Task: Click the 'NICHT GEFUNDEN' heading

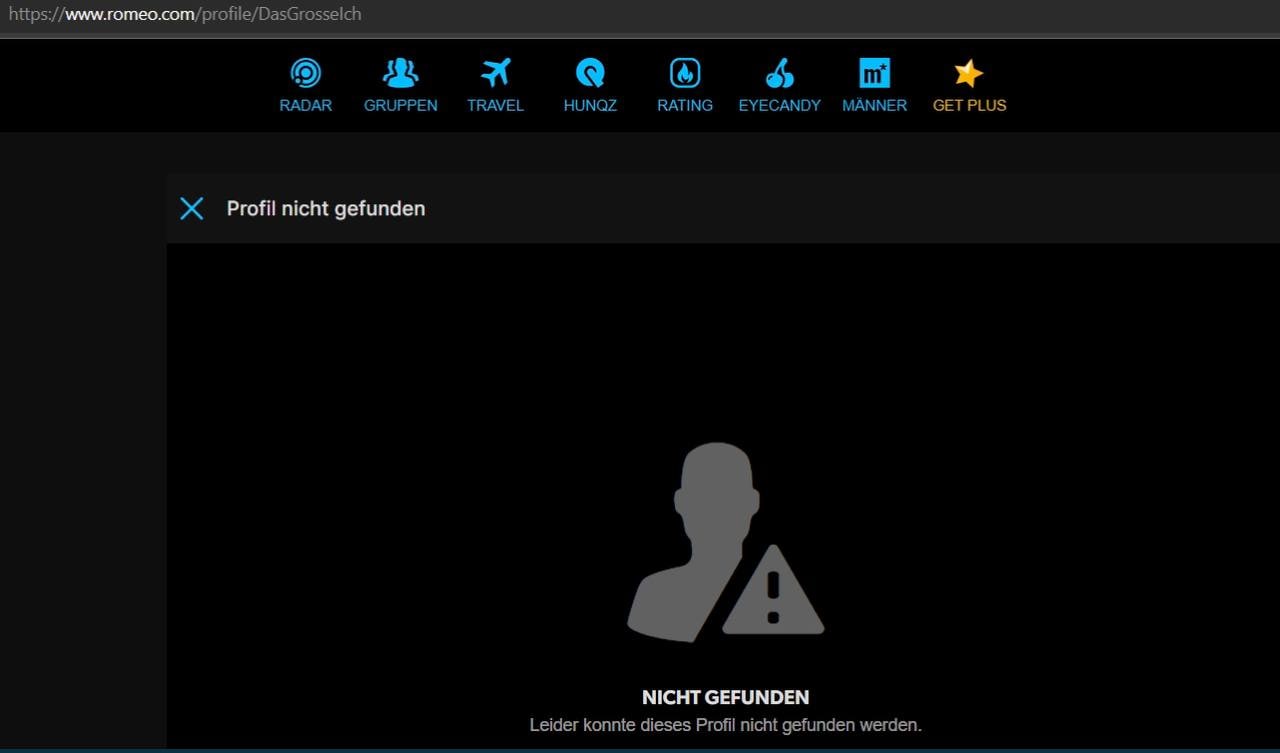Action: (x=725, y=697)
